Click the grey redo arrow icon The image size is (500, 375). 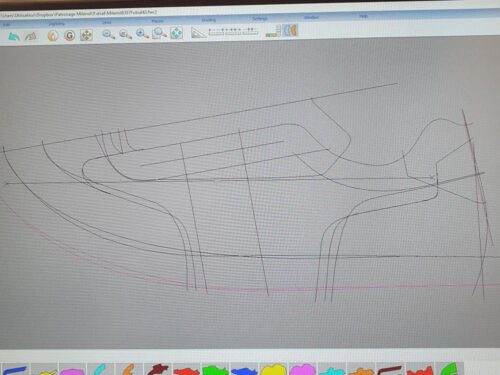[x=31, y=36]
